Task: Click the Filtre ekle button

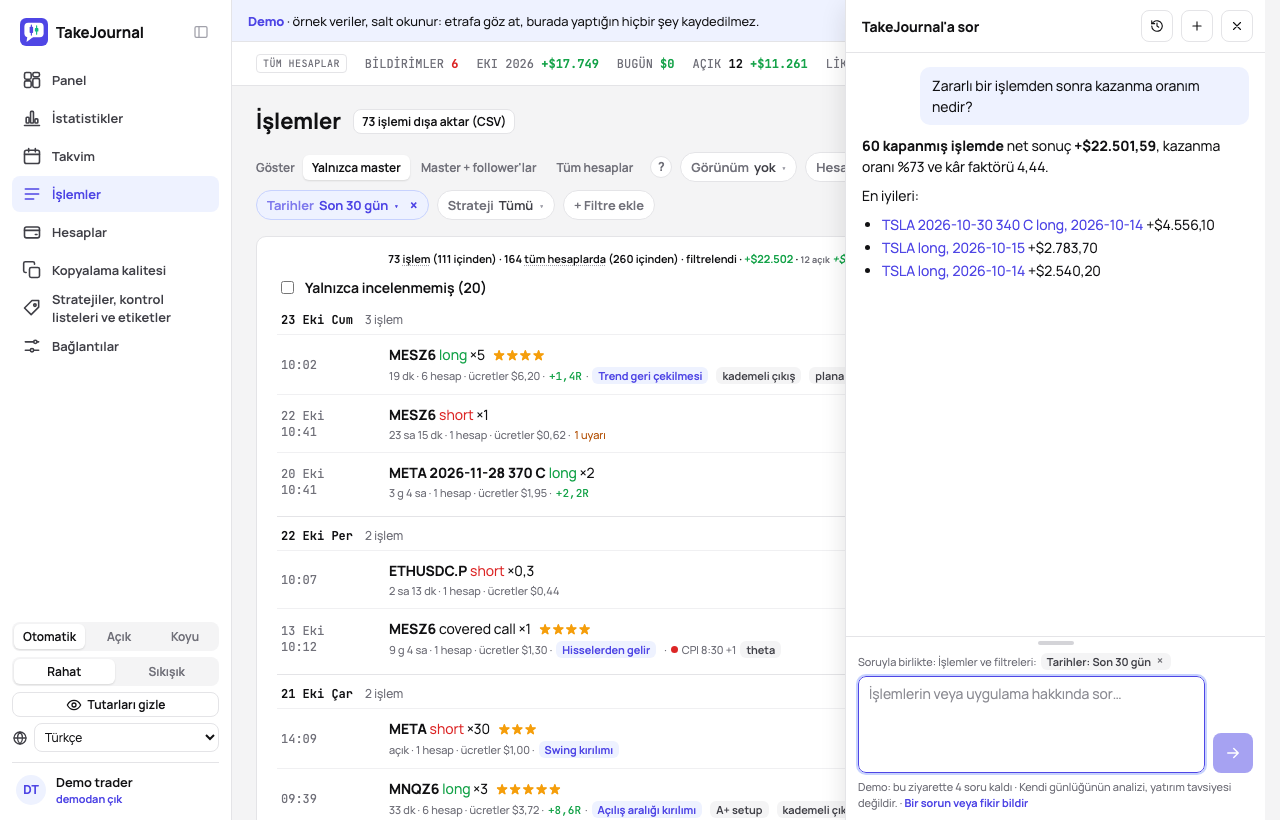Action: pos(609,205)
